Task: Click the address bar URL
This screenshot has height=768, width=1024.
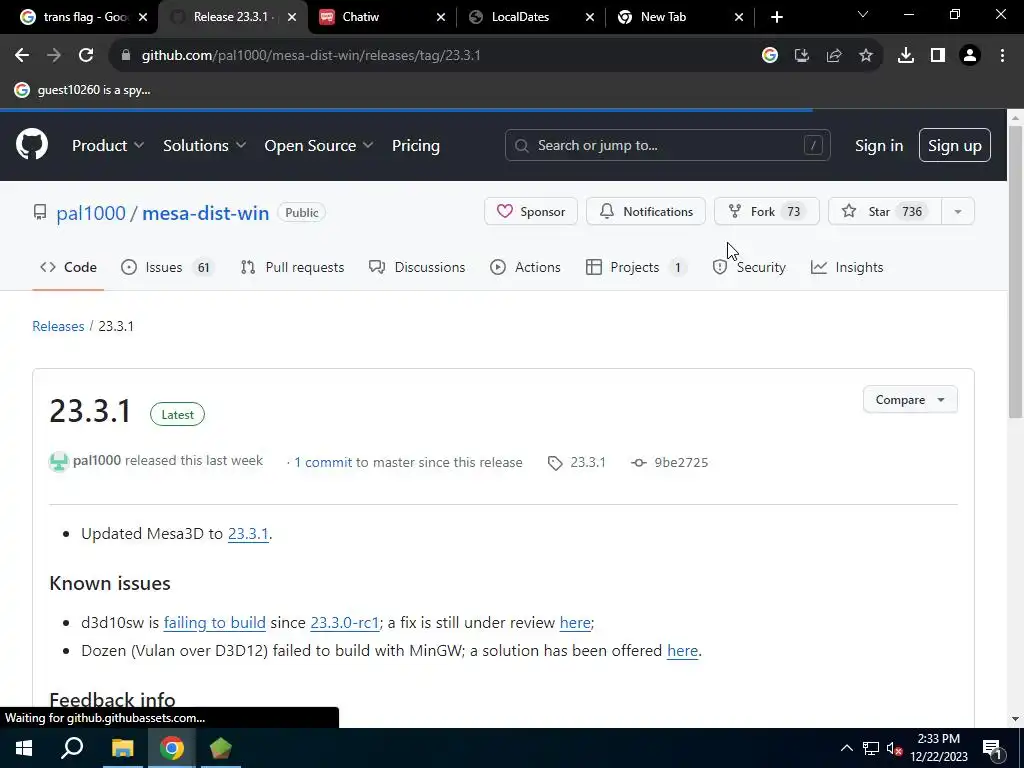Action: [311, 56]
